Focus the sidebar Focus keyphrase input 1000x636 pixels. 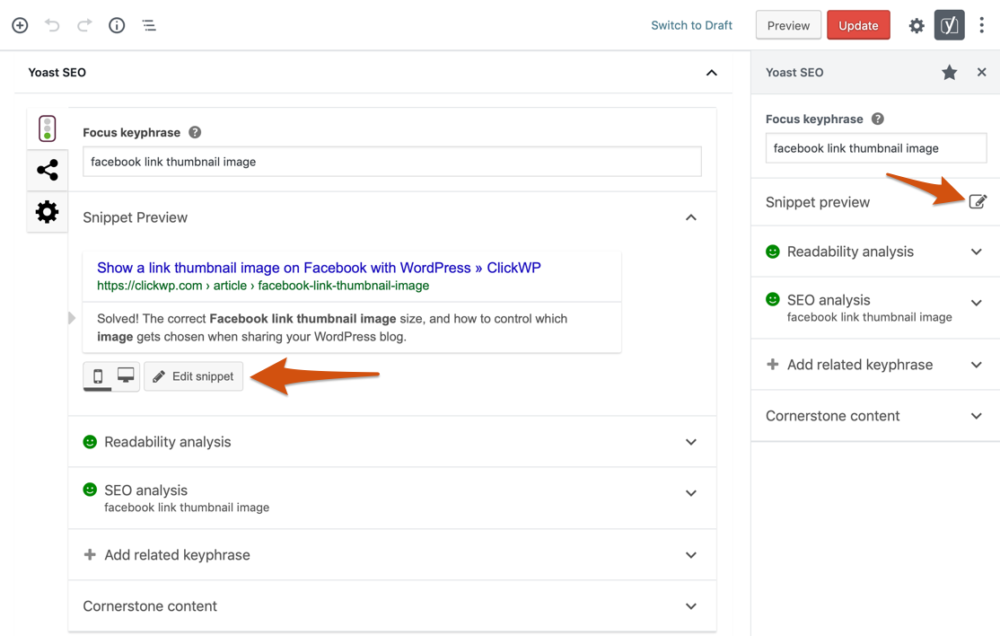click(x=876, y=148)
